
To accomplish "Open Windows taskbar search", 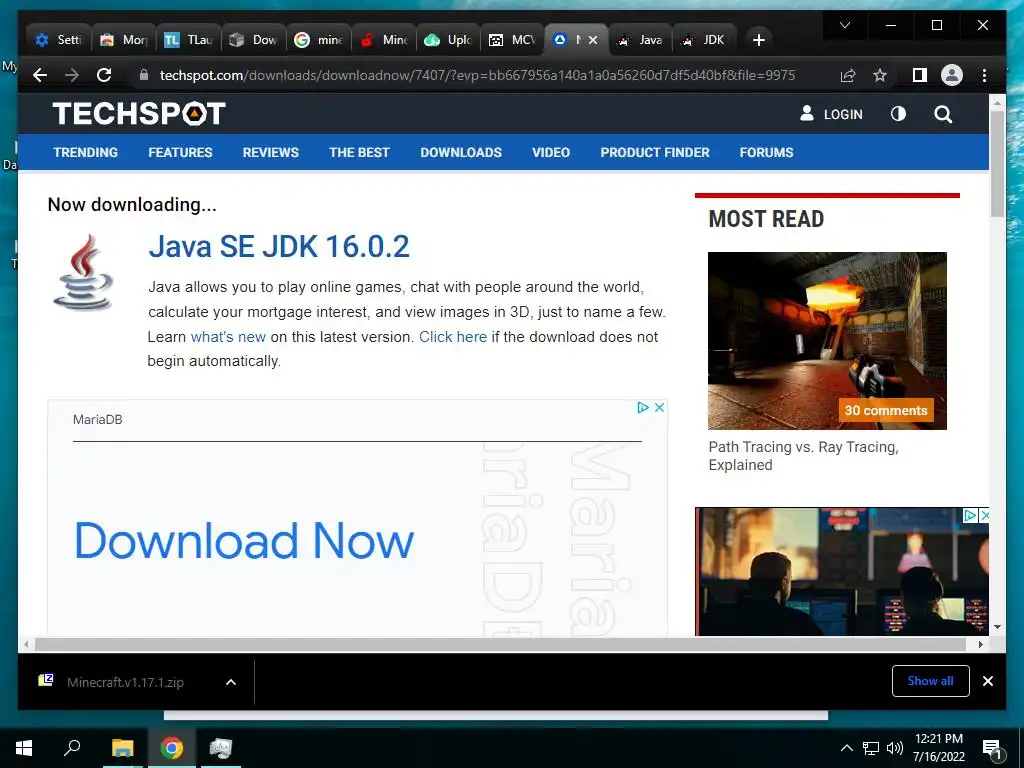I will [x=72, y=748].
